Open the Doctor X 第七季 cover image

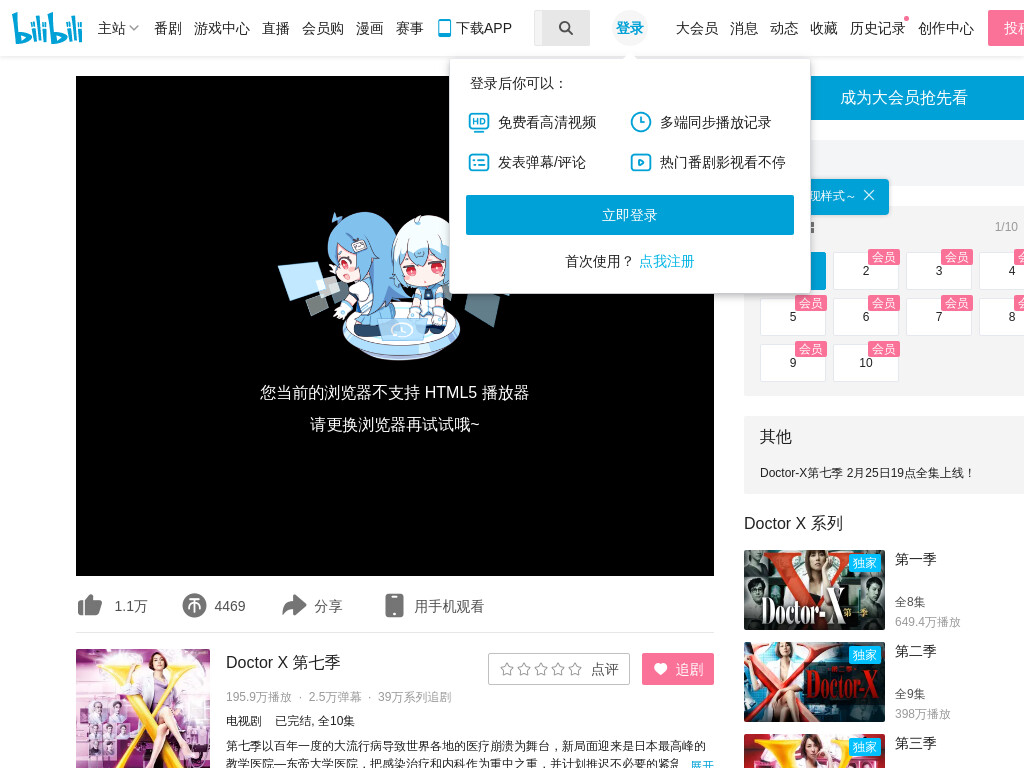(x=143, y=709)
